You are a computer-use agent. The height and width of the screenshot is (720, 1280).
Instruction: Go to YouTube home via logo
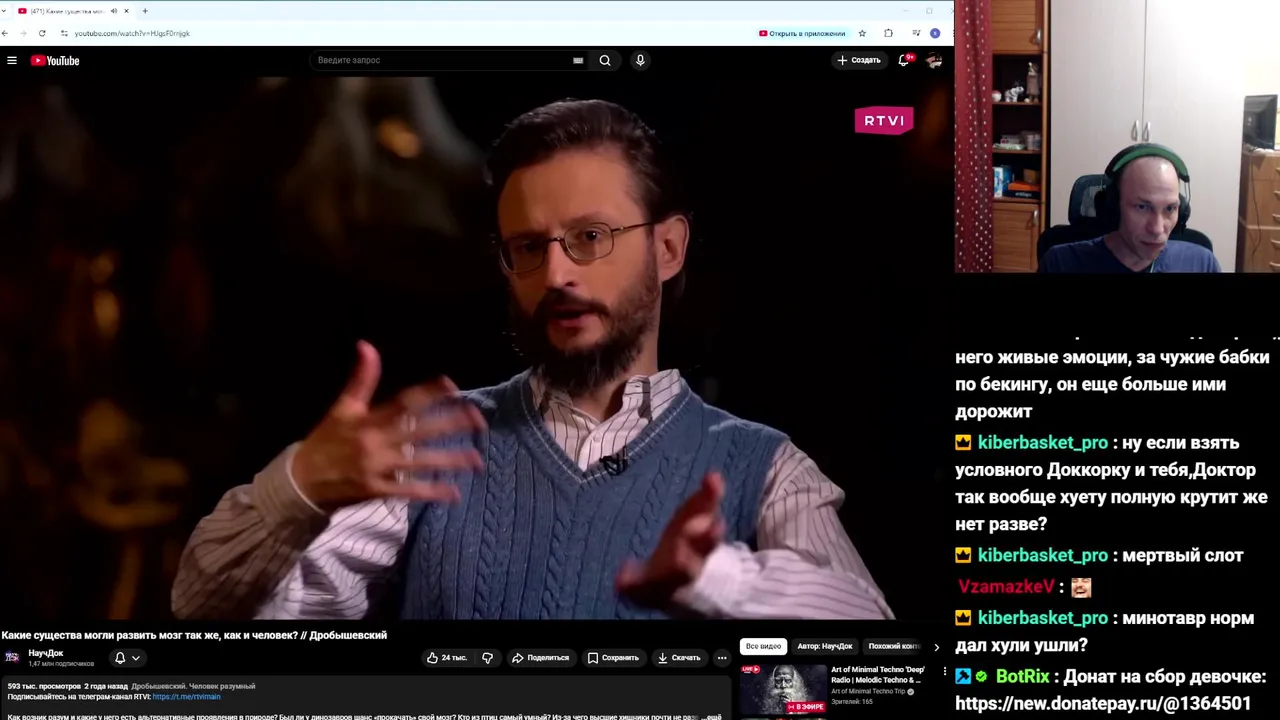click(x=55, y=61)
